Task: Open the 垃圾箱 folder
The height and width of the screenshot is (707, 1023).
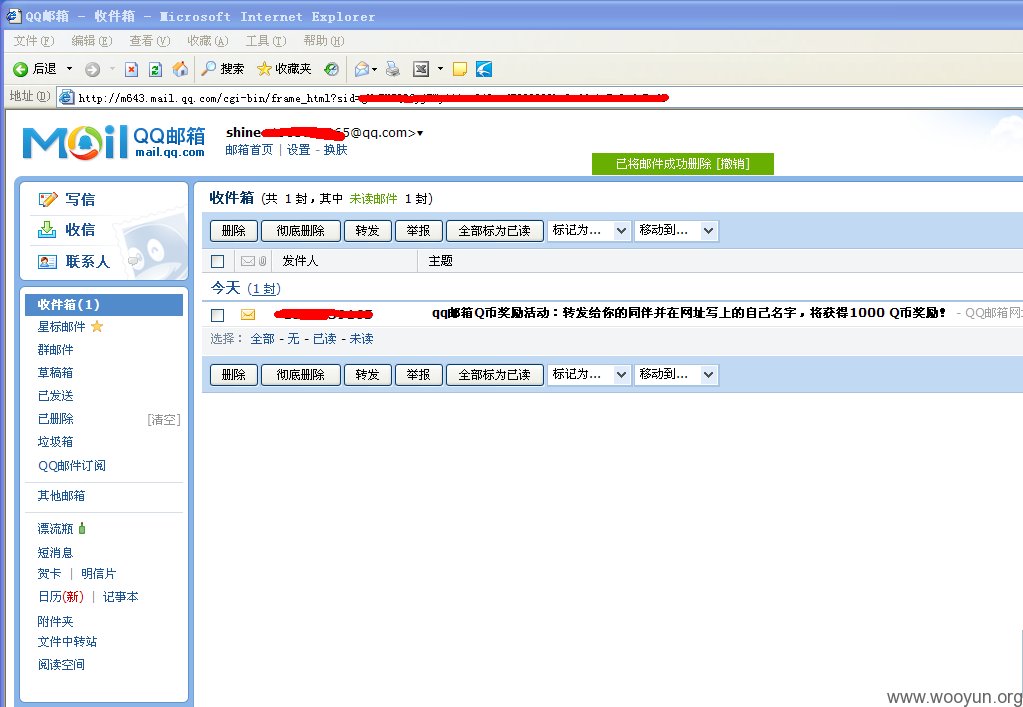Action: [55, 442]
